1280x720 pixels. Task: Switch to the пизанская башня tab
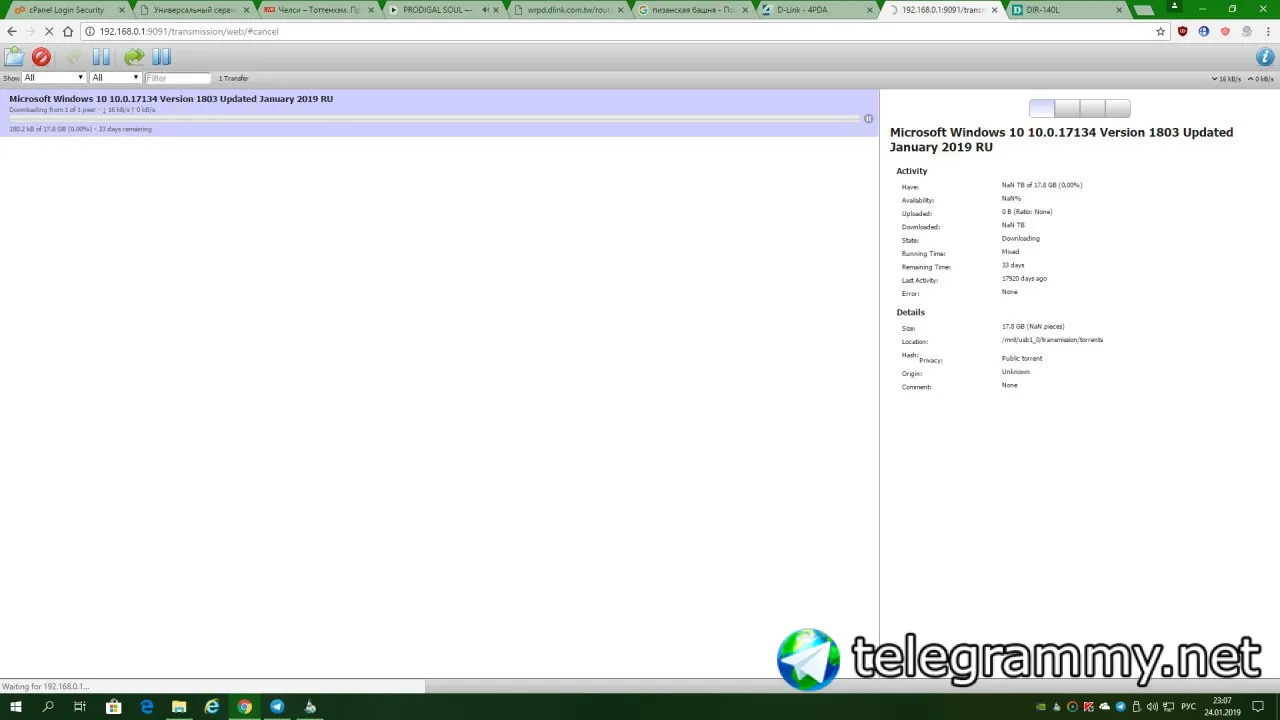692,10
